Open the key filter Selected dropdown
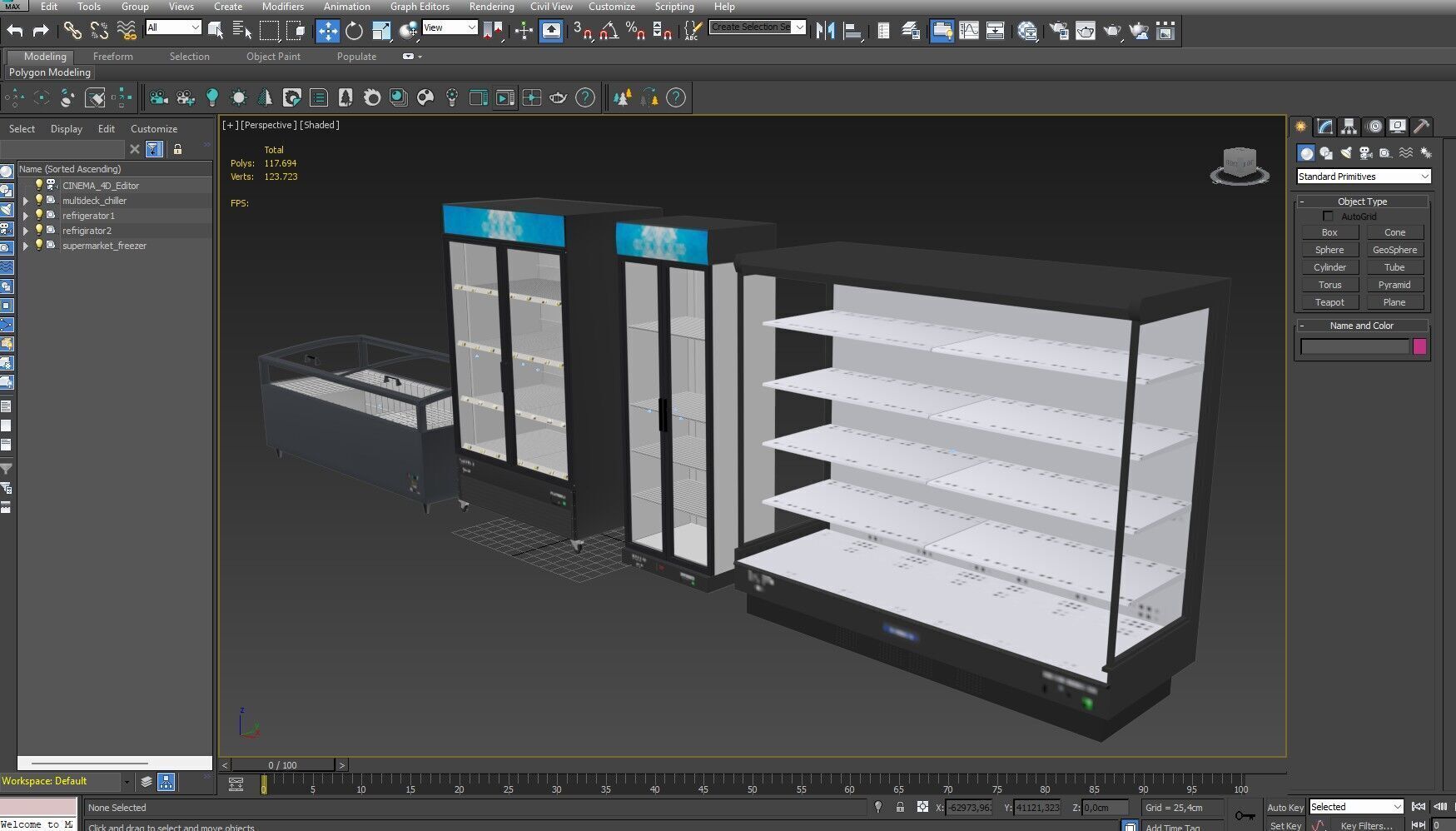 1356,807
